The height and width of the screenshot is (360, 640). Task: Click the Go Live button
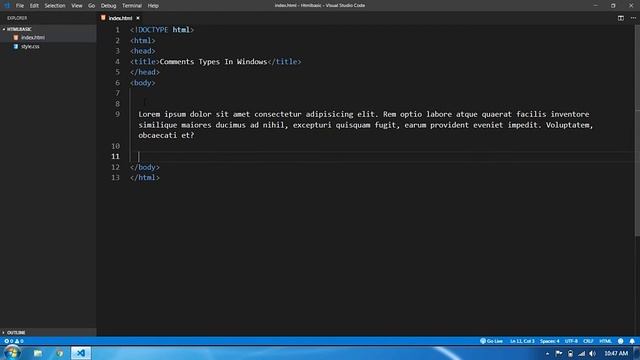pos(491,341)
